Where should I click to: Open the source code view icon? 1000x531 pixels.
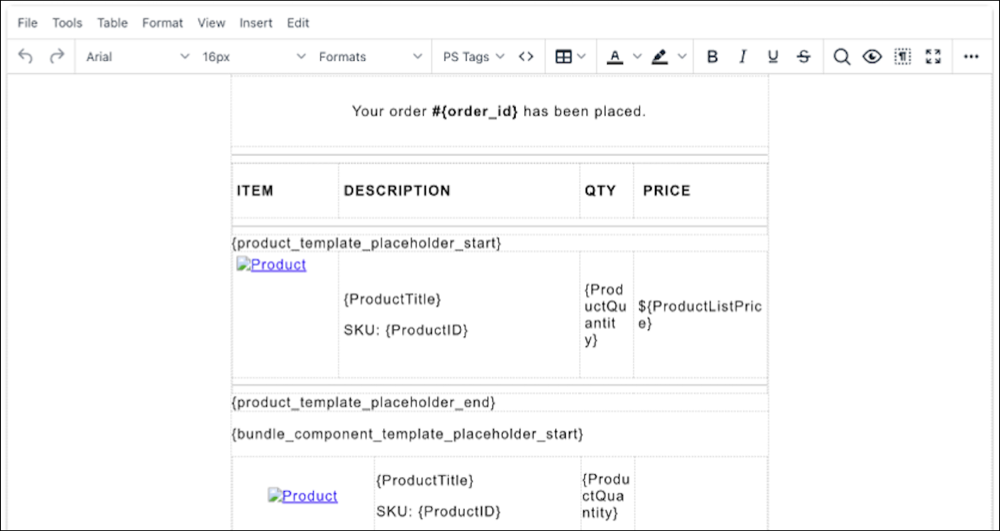(x=526, y=57)
